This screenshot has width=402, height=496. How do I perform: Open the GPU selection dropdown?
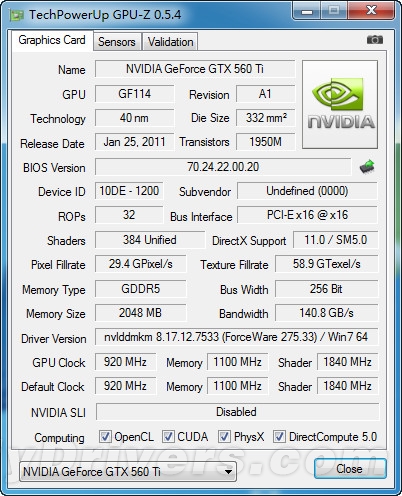point(128,472)
